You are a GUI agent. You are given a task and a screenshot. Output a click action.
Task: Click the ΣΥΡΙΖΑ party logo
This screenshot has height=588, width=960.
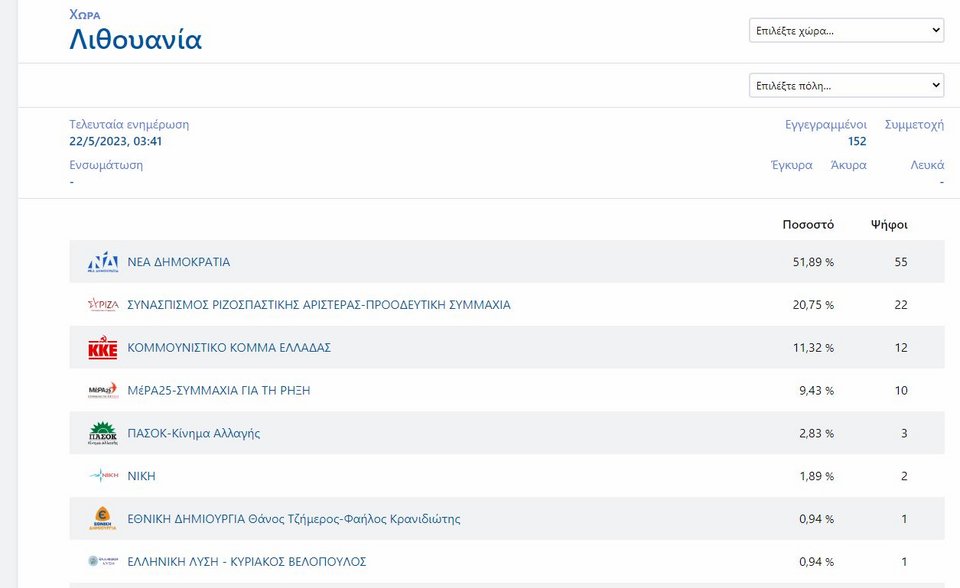103,305
